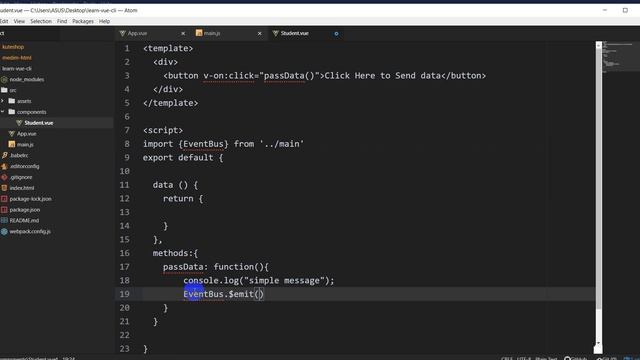Click the webpack.config.js file icon
The image size is (640, 360).
point(4,231)
